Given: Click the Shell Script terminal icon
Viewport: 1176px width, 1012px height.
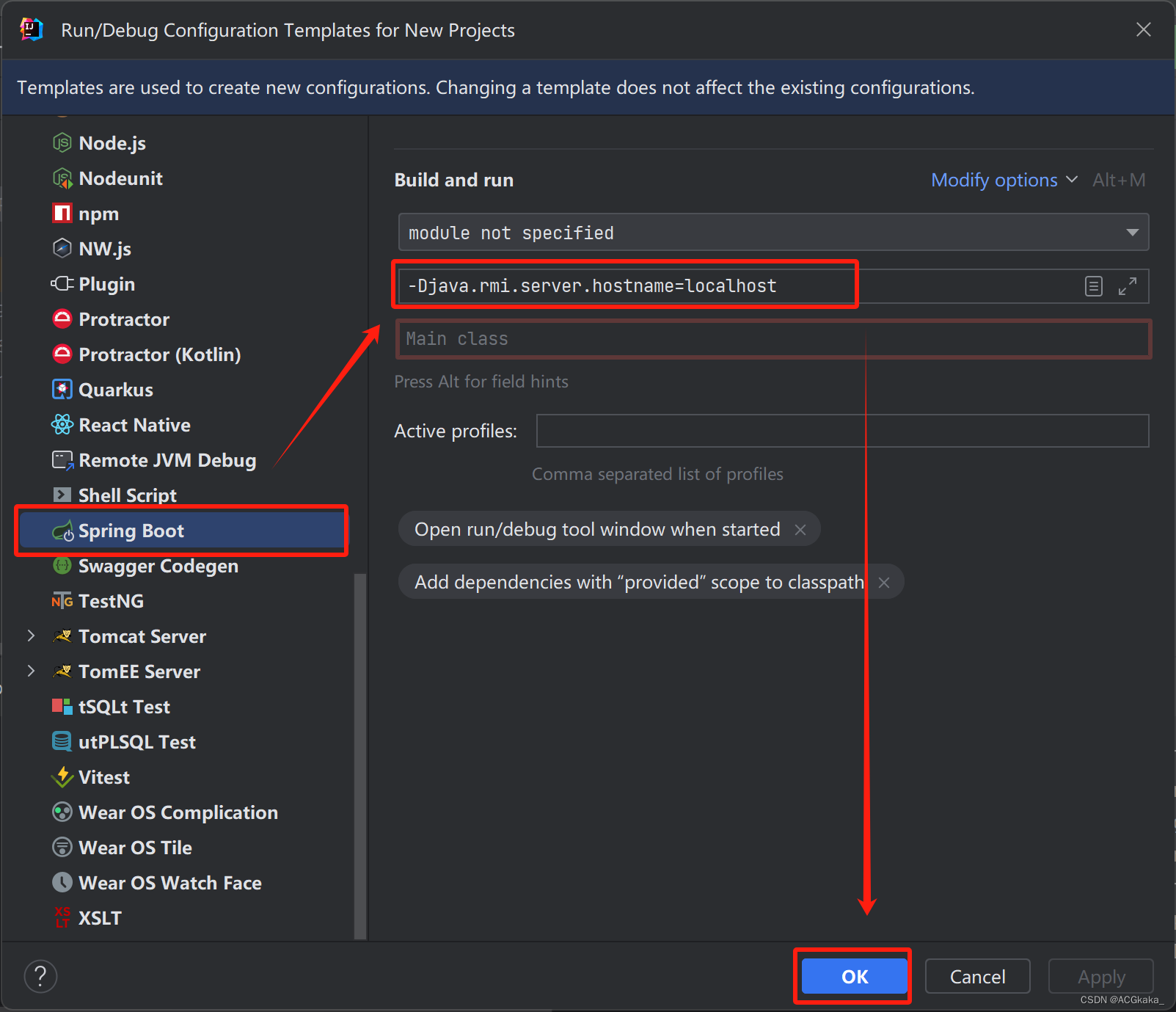Looking at the screenshot, I should pyautogui.click(x=62, y=495).
